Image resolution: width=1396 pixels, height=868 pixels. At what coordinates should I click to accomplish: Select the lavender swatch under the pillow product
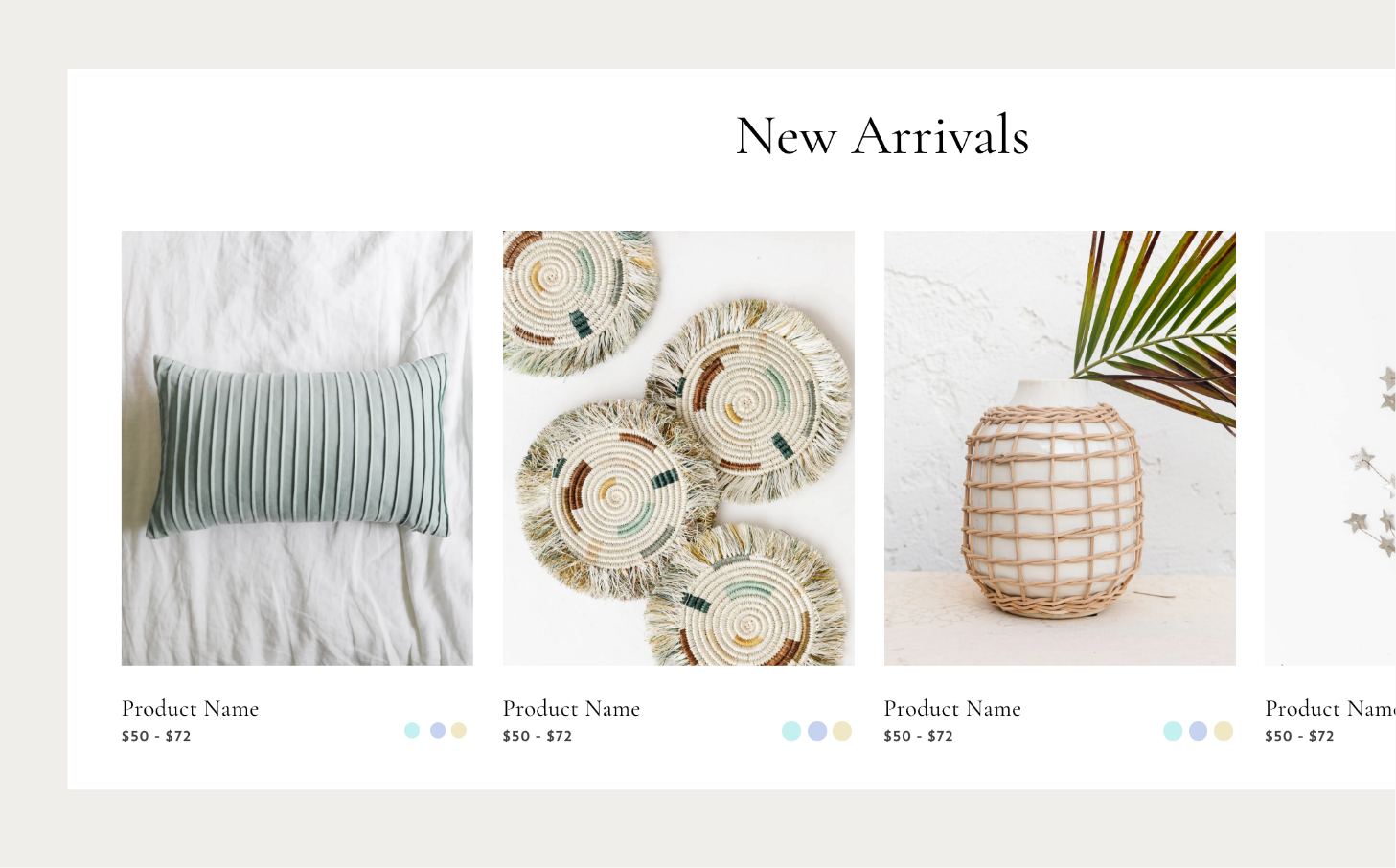coord(438,730)
